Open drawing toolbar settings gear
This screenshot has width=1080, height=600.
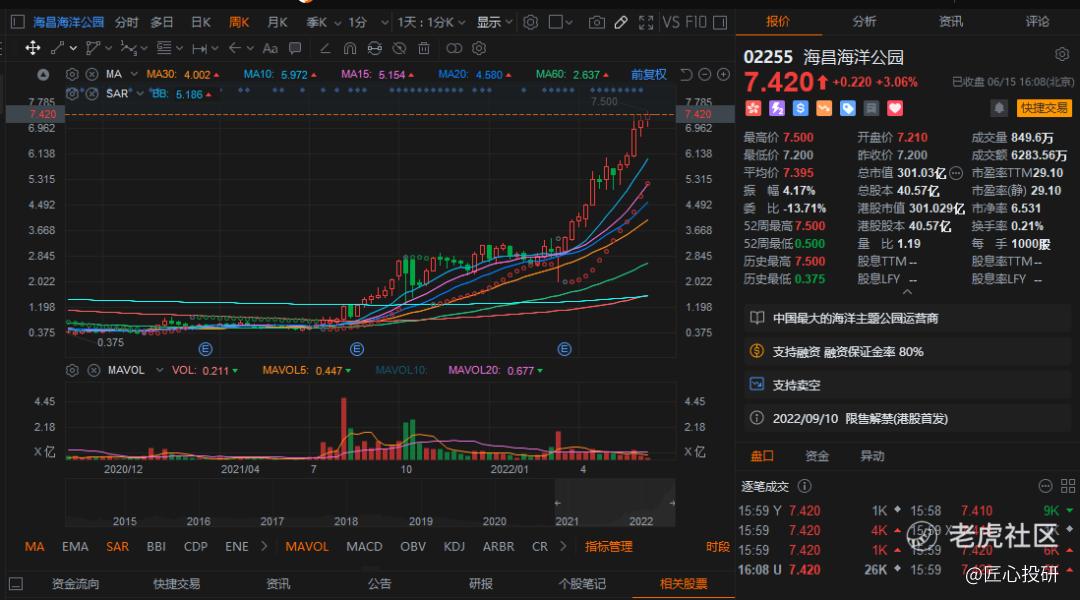(479, 48)
